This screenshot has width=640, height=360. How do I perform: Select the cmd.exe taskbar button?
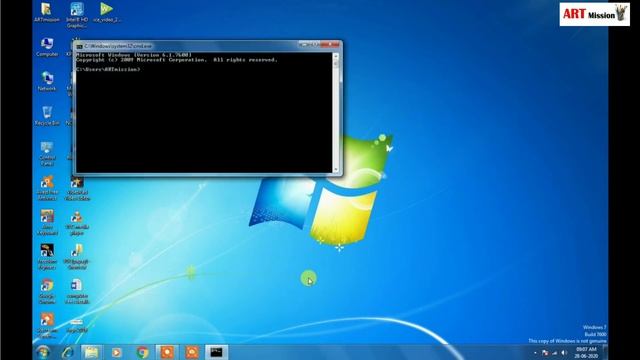coord(216,352)
